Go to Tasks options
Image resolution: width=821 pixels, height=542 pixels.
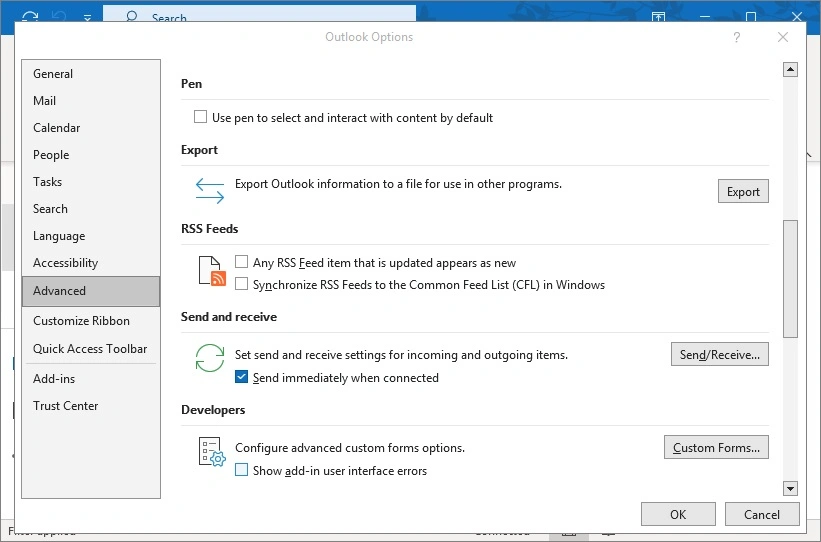(x=91, y=182)
